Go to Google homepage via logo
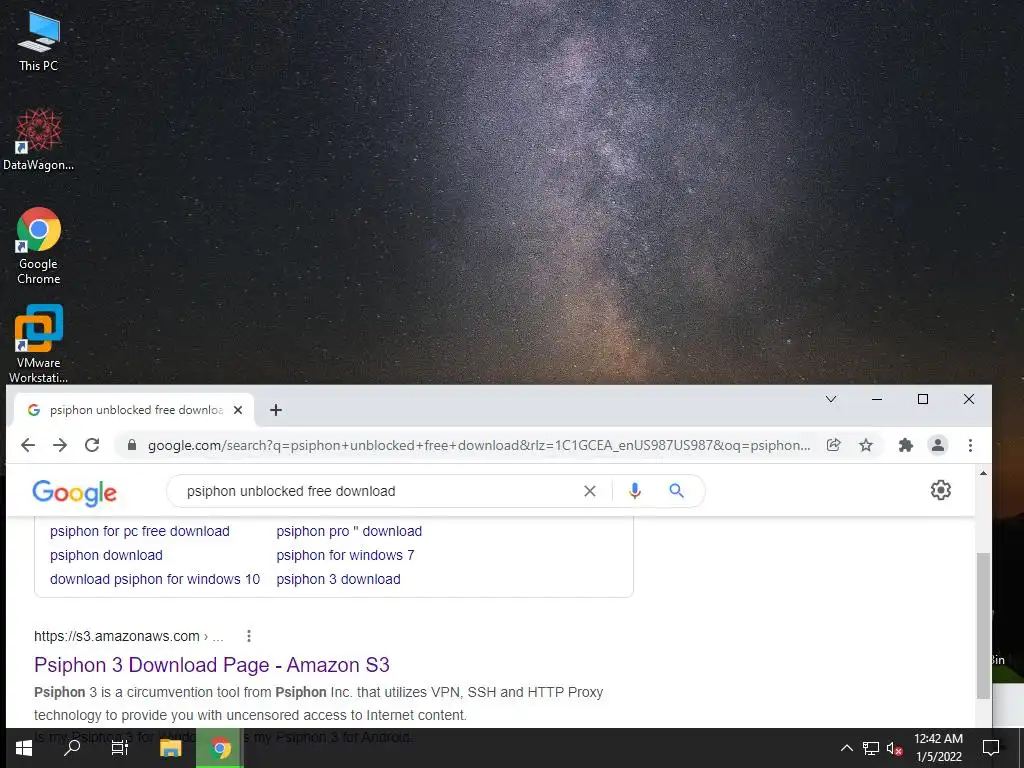 (74, 492)
